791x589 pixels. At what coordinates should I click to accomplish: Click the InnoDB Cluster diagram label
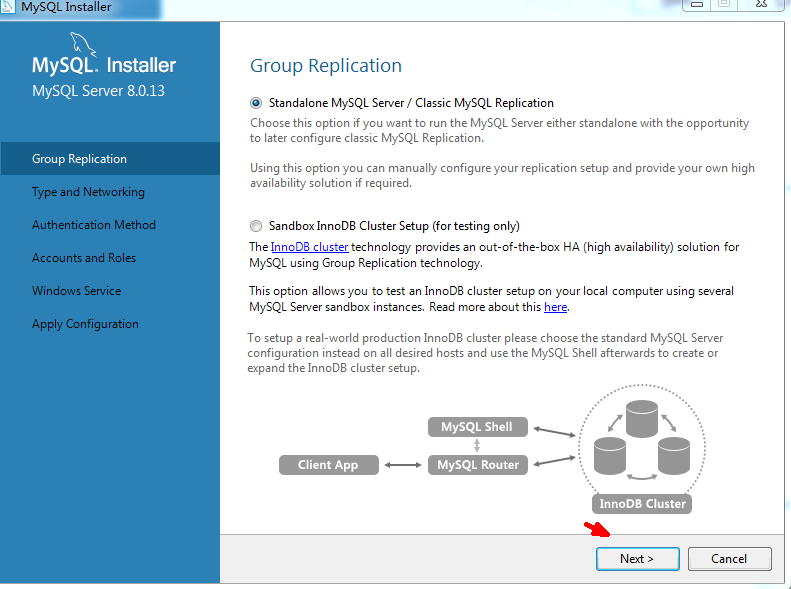642,504
